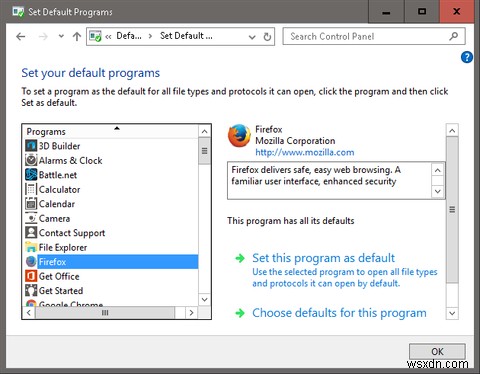Minimize the Set Default Programs window
The height and width of the screenshot is (374, 480).
point(386,12)
